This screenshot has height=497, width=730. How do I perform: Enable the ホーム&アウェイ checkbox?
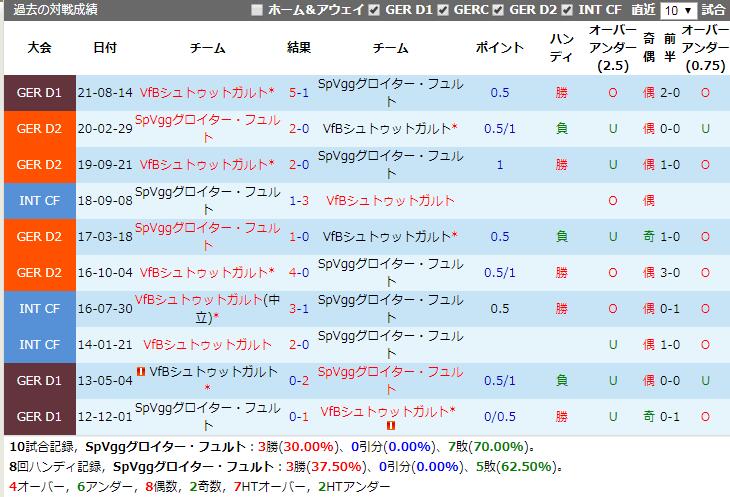[257, 10]
